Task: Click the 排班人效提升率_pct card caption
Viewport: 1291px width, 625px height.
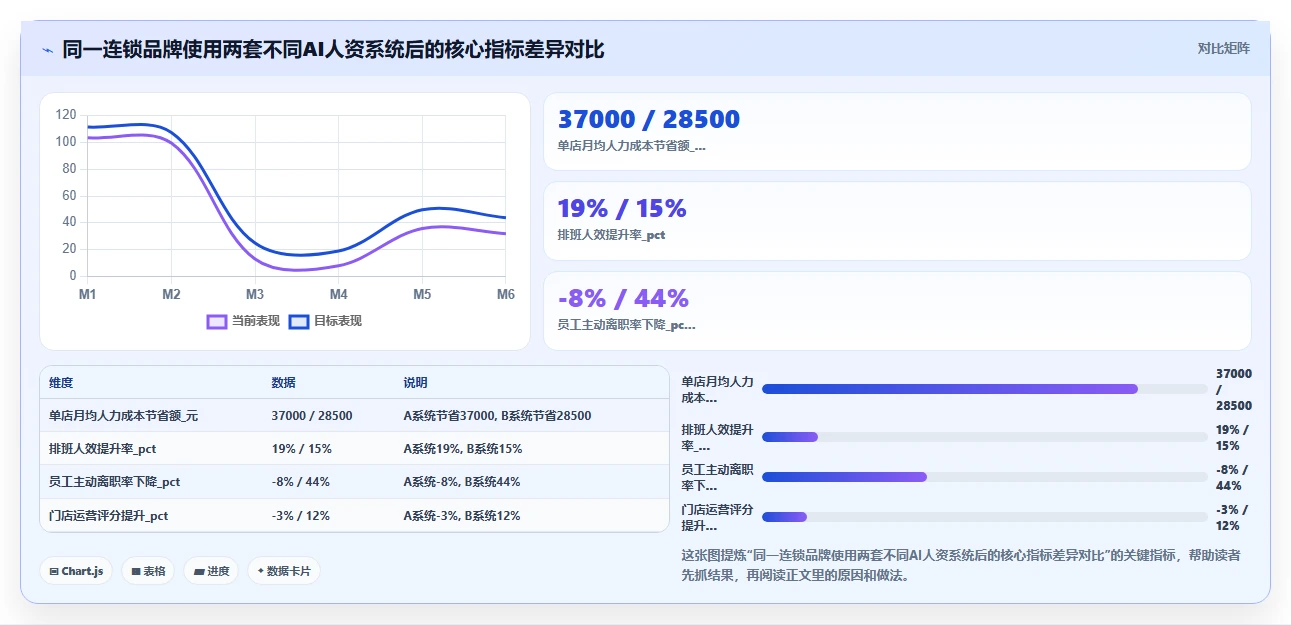Action: pos(611,235)
